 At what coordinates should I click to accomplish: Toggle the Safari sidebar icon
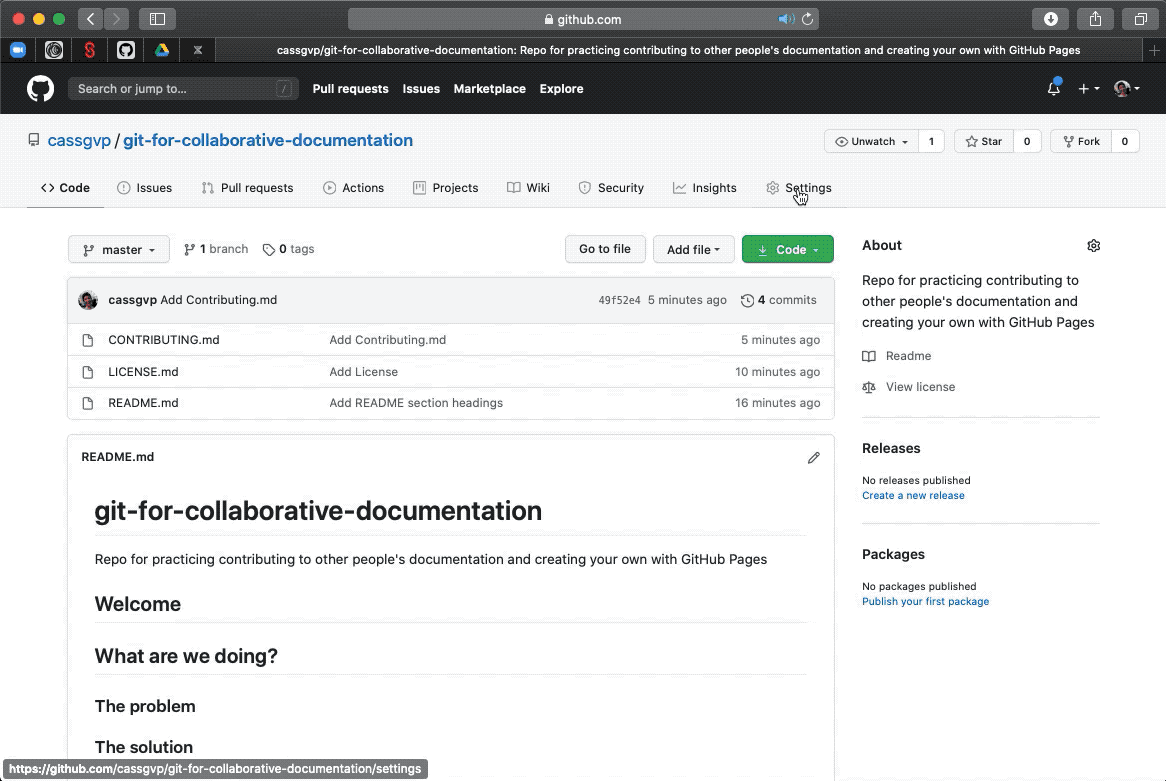click(157, 19)
